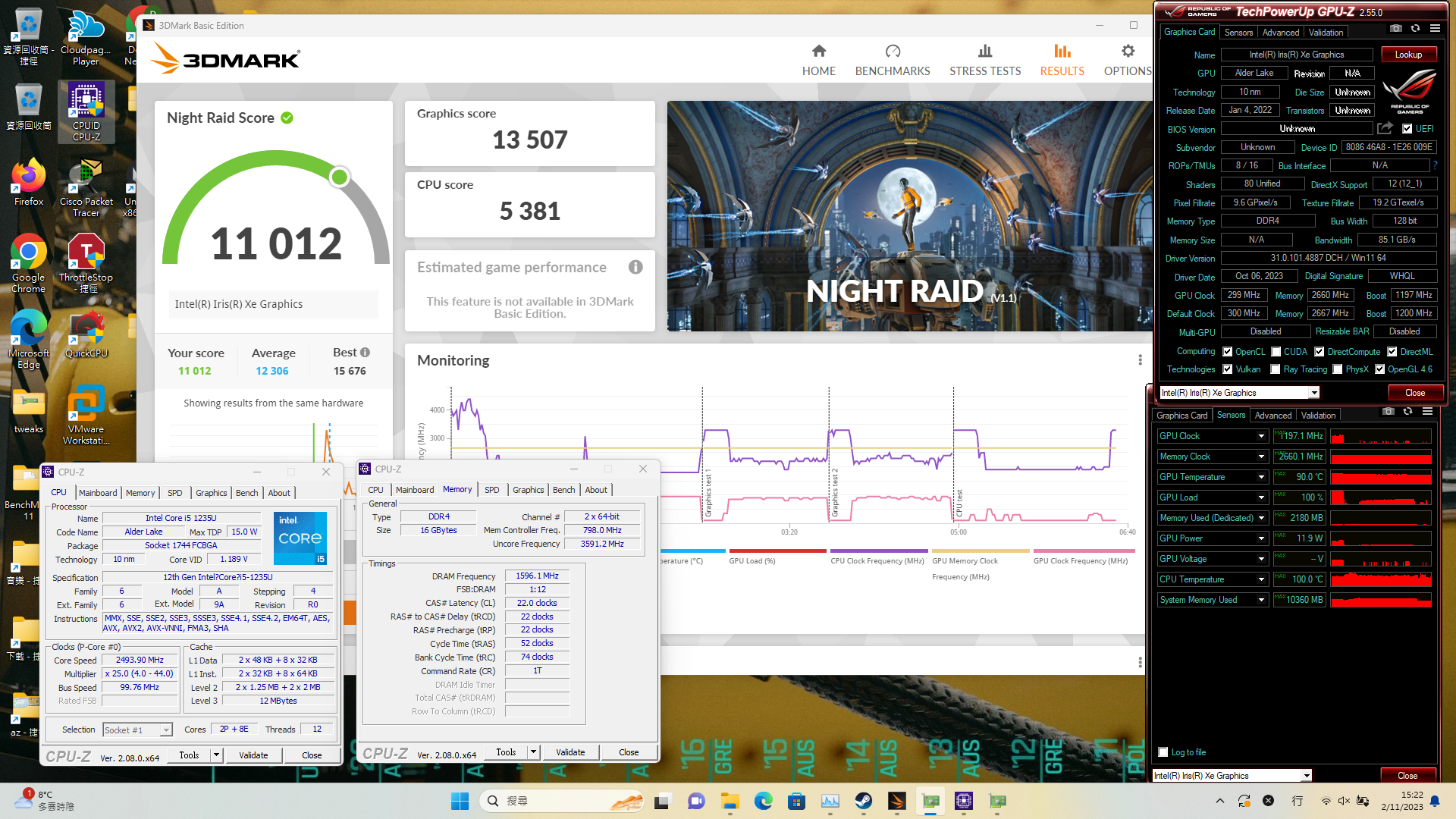Open GPU selector dropdown in Graphics Card window
Viewport: 1456px width, 819px height.
tap(1314, 393)
